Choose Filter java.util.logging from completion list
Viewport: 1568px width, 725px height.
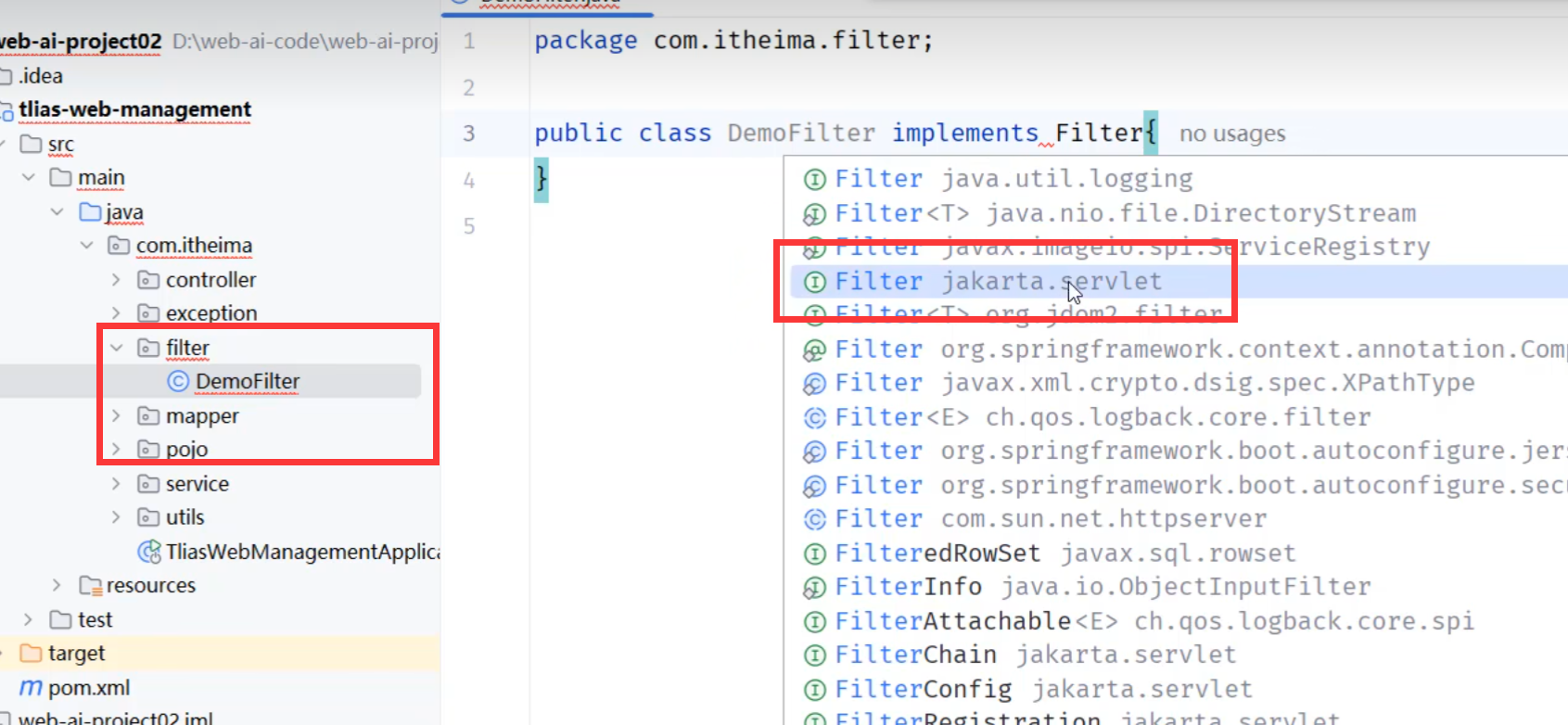[x=1013, y=179]
